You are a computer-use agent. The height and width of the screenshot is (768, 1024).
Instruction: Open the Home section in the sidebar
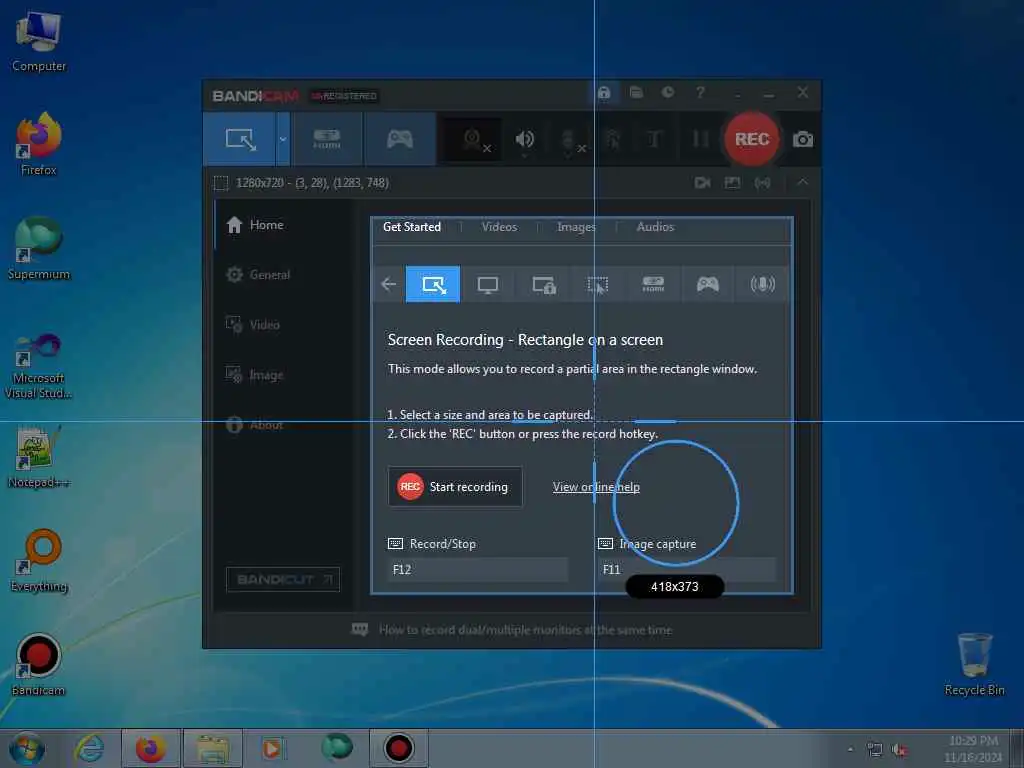point(255,225)
